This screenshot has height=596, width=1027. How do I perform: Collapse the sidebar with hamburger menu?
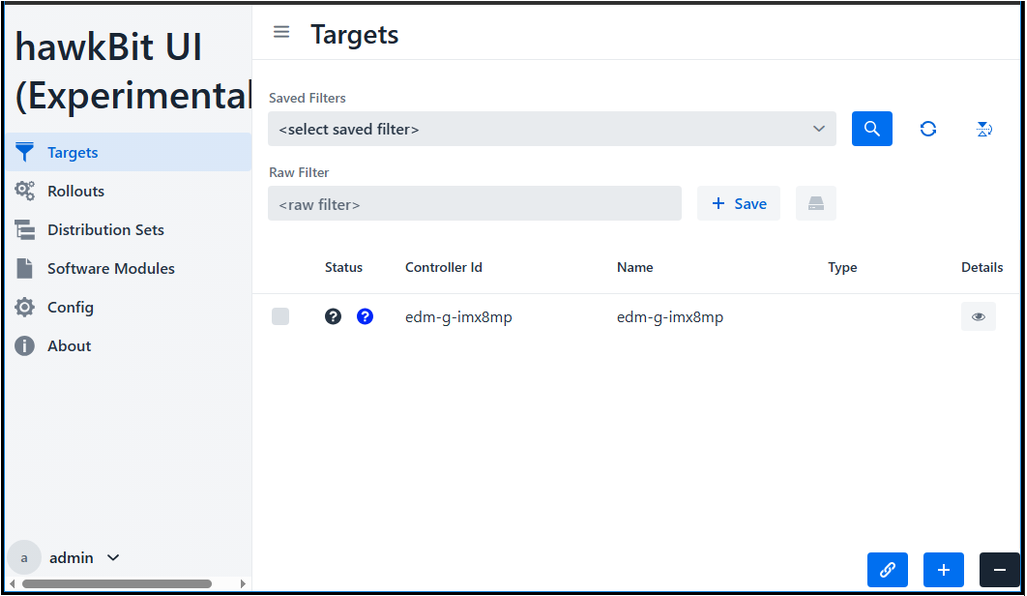[281, 31]
